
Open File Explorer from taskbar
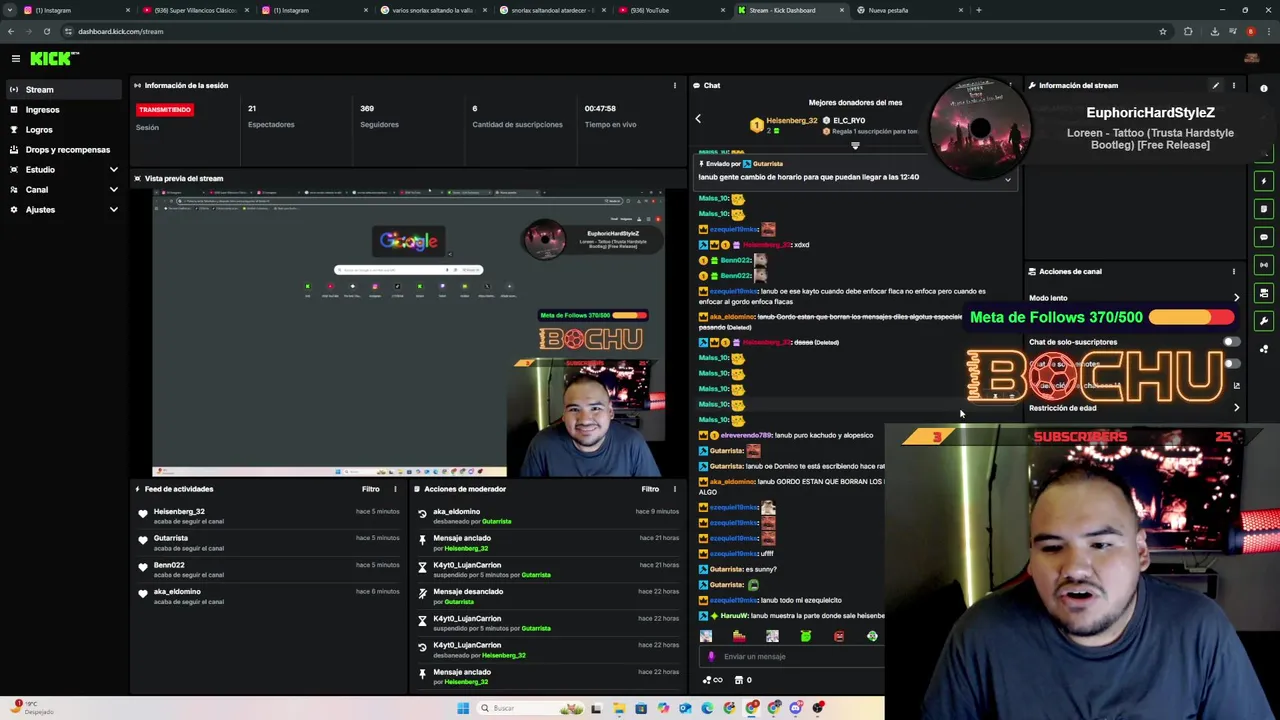(619, 708)
